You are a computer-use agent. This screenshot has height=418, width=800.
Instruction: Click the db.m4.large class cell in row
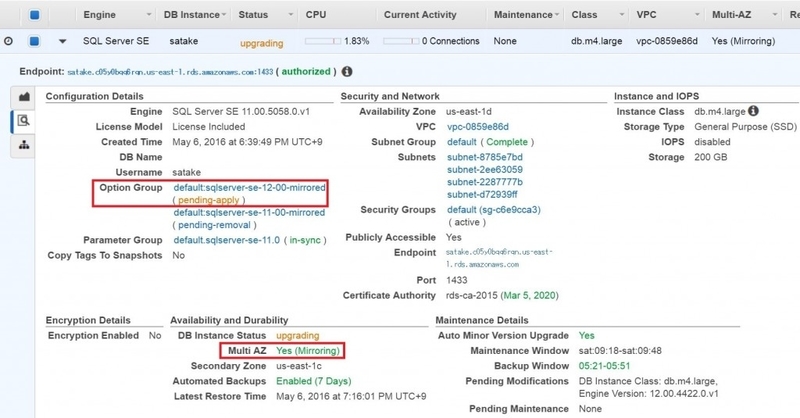coord(596,41)
